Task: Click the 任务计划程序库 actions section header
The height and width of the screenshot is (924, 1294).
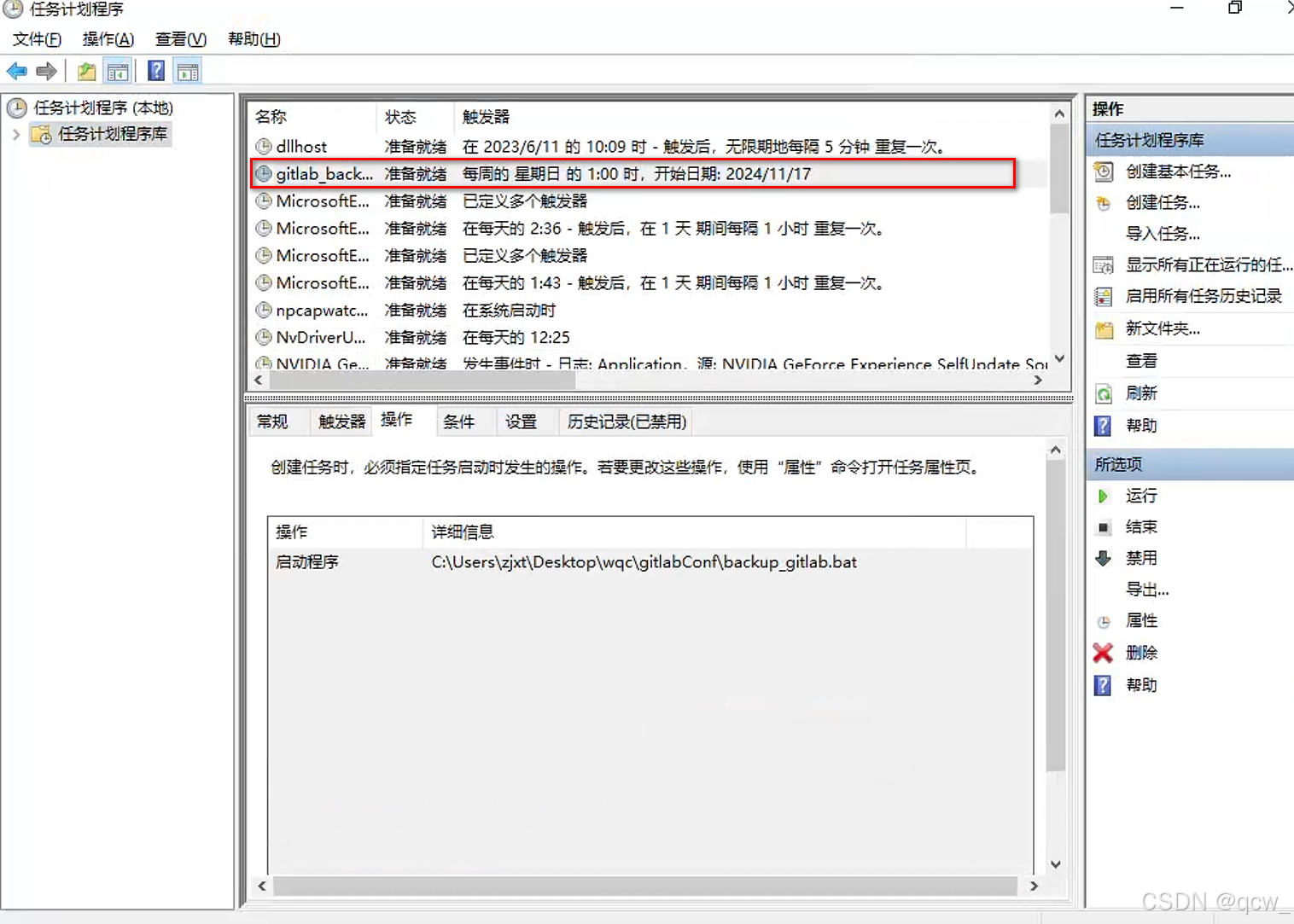Action: click(1191, 140)
